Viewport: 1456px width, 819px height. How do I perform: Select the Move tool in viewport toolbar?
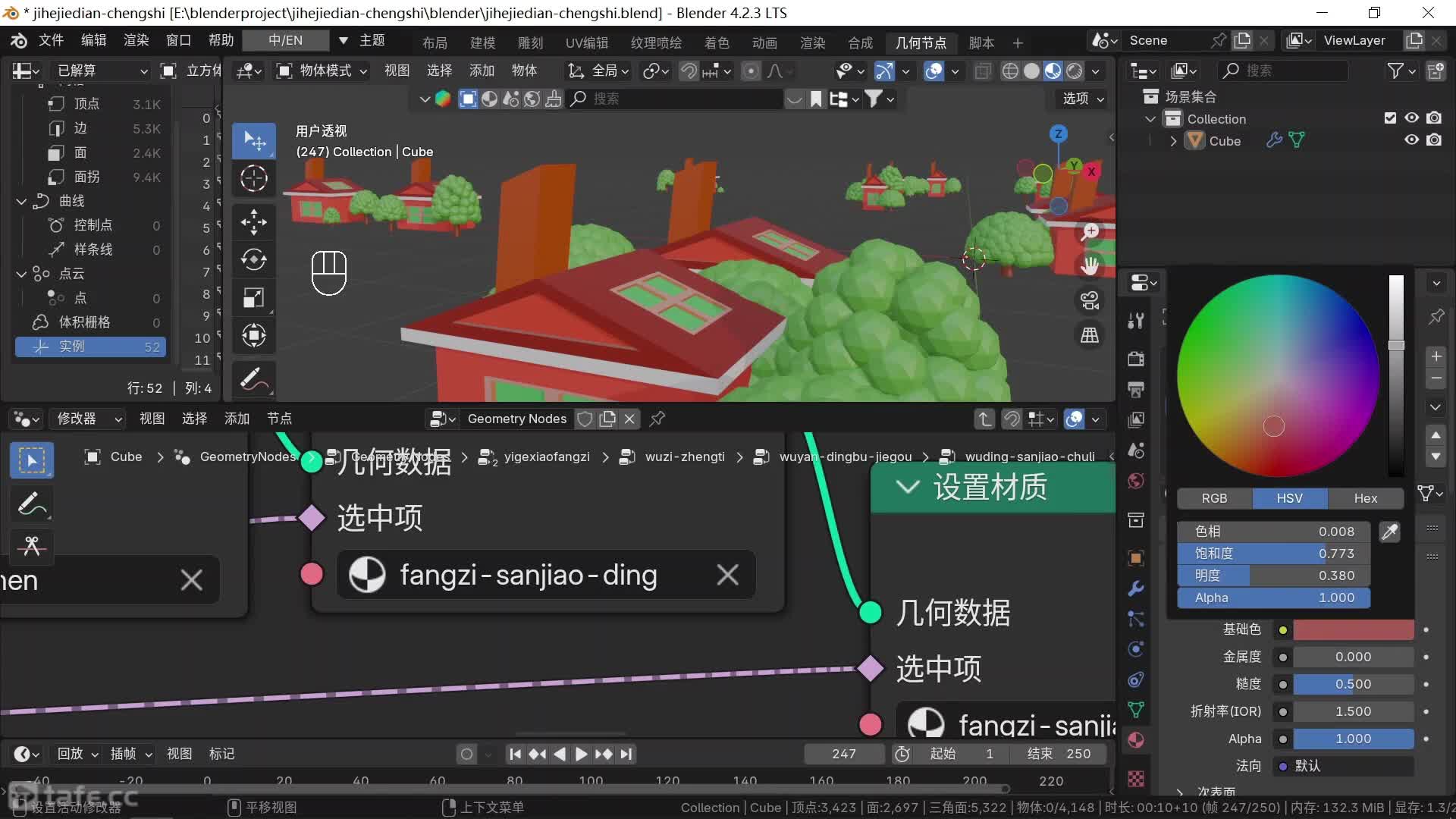coord(253,222)
